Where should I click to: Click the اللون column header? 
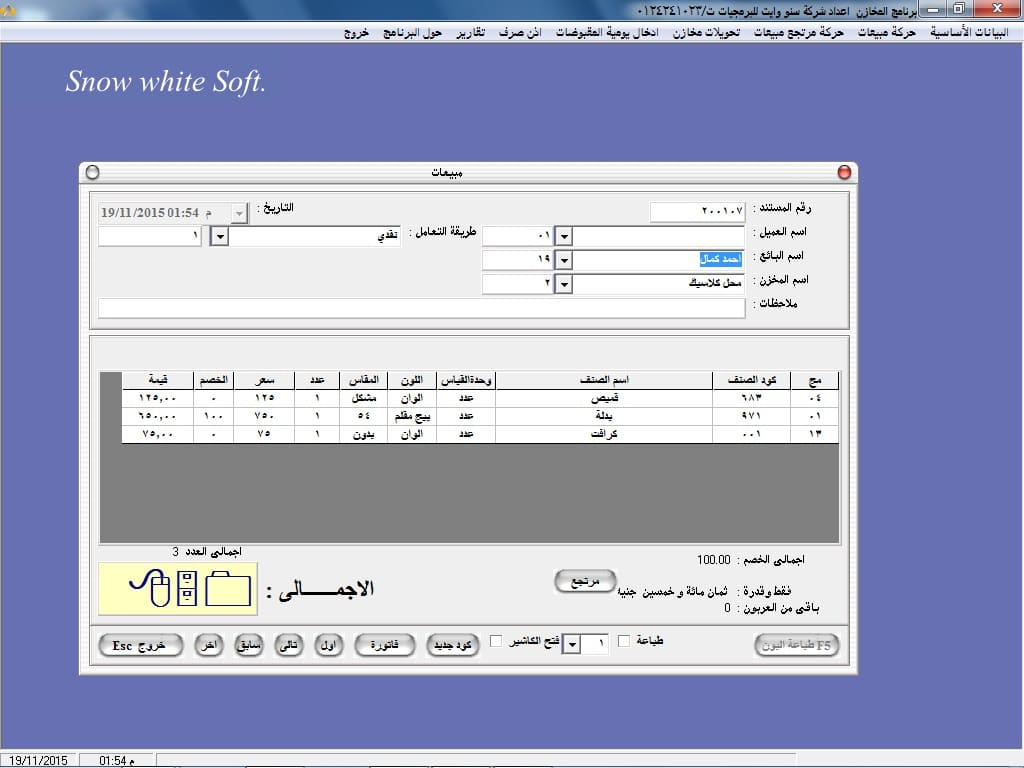[x=411, y=380]
